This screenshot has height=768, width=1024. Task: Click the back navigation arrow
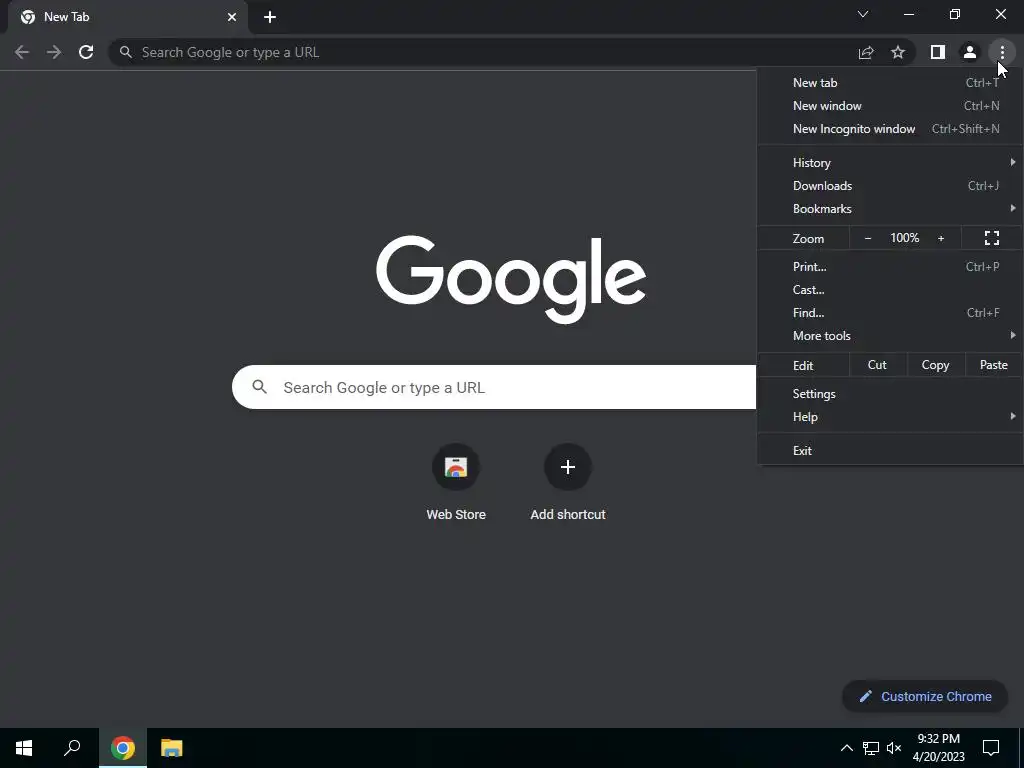point(22,52)
